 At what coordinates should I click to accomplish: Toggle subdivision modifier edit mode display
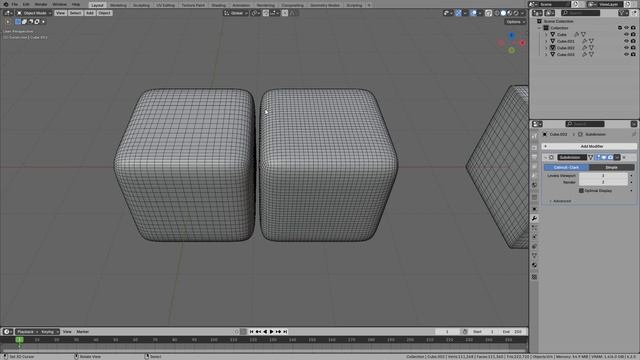[x=598, y=157]
